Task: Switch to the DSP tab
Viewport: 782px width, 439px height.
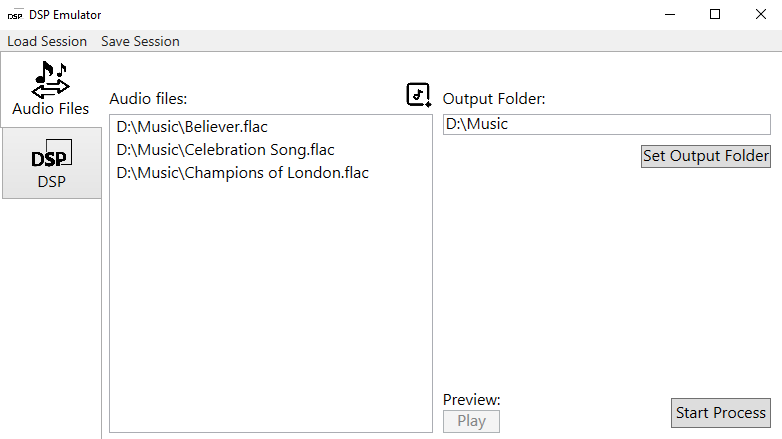Action: 51,163
